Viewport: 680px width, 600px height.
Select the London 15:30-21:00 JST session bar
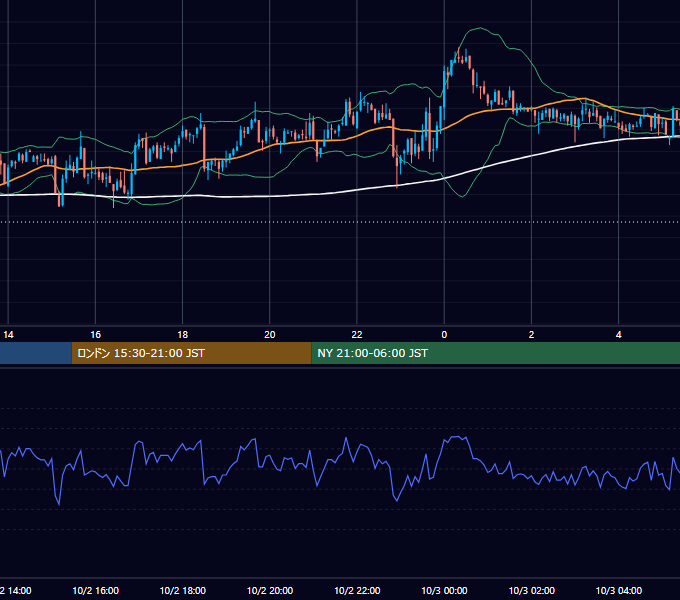pos(191,353)
